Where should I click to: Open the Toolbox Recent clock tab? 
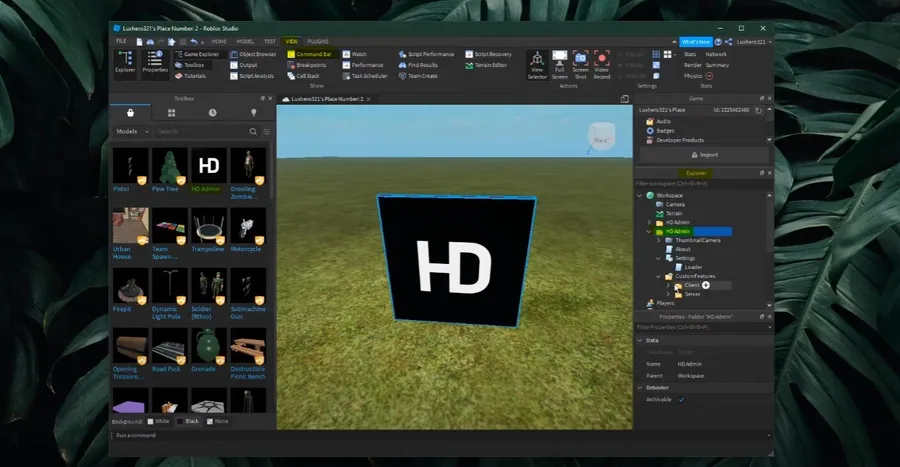click(x=212, y=113)
